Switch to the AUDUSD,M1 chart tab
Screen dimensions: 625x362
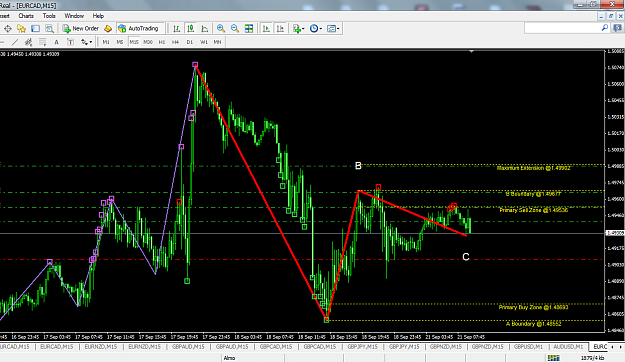pos(568,347)
